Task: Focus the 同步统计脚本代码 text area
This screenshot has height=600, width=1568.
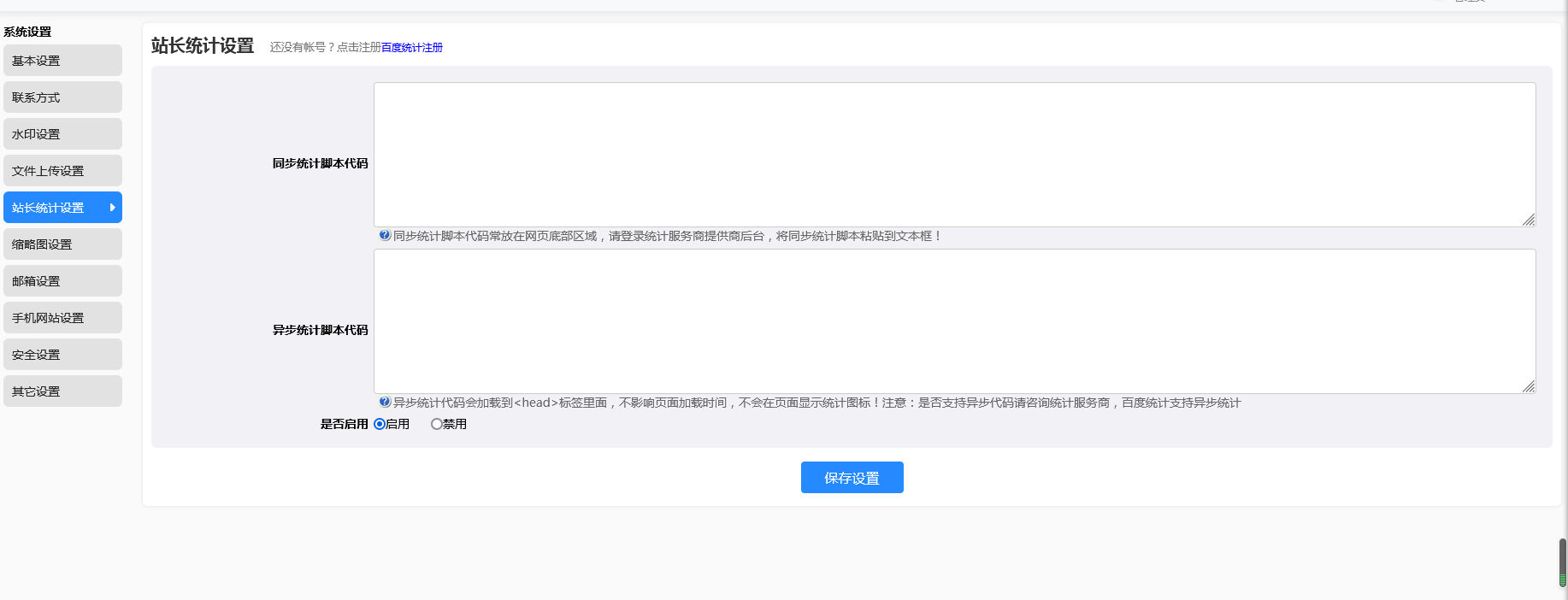Action: (x=954, y=155)
